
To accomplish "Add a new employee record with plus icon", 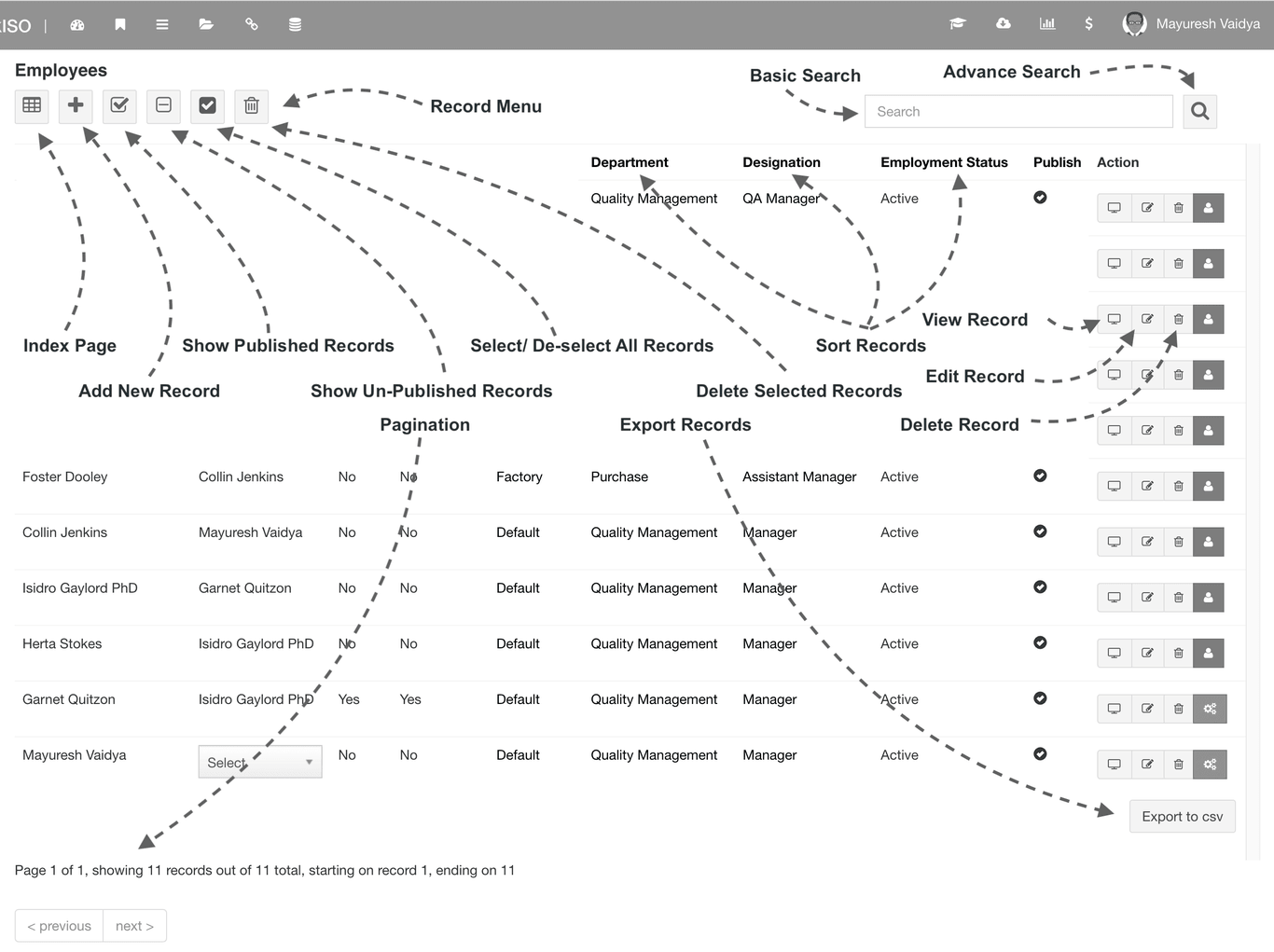I will click(x=76, y=105).
